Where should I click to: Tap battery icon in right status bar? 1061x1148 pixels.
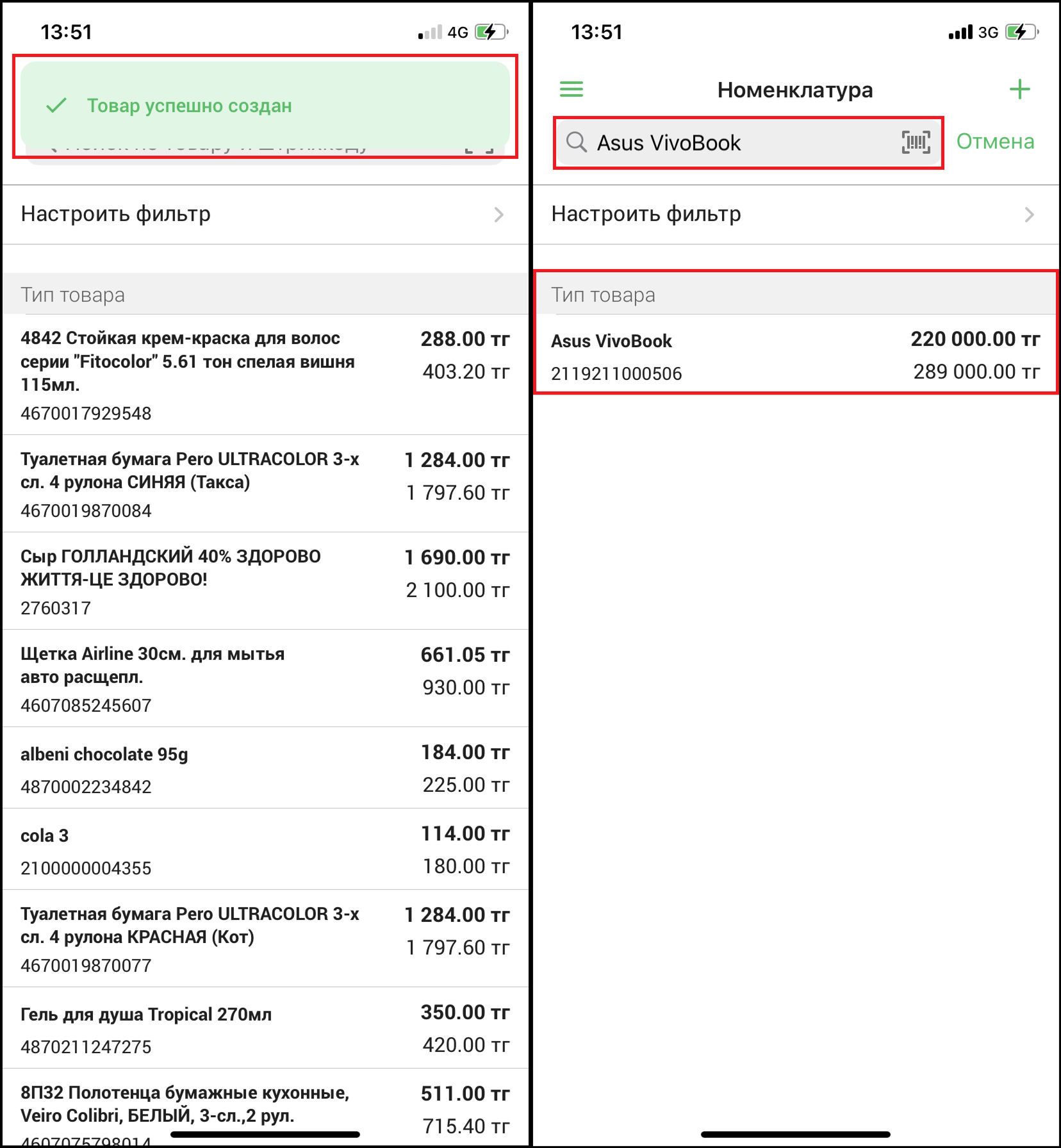[1022, 32]
